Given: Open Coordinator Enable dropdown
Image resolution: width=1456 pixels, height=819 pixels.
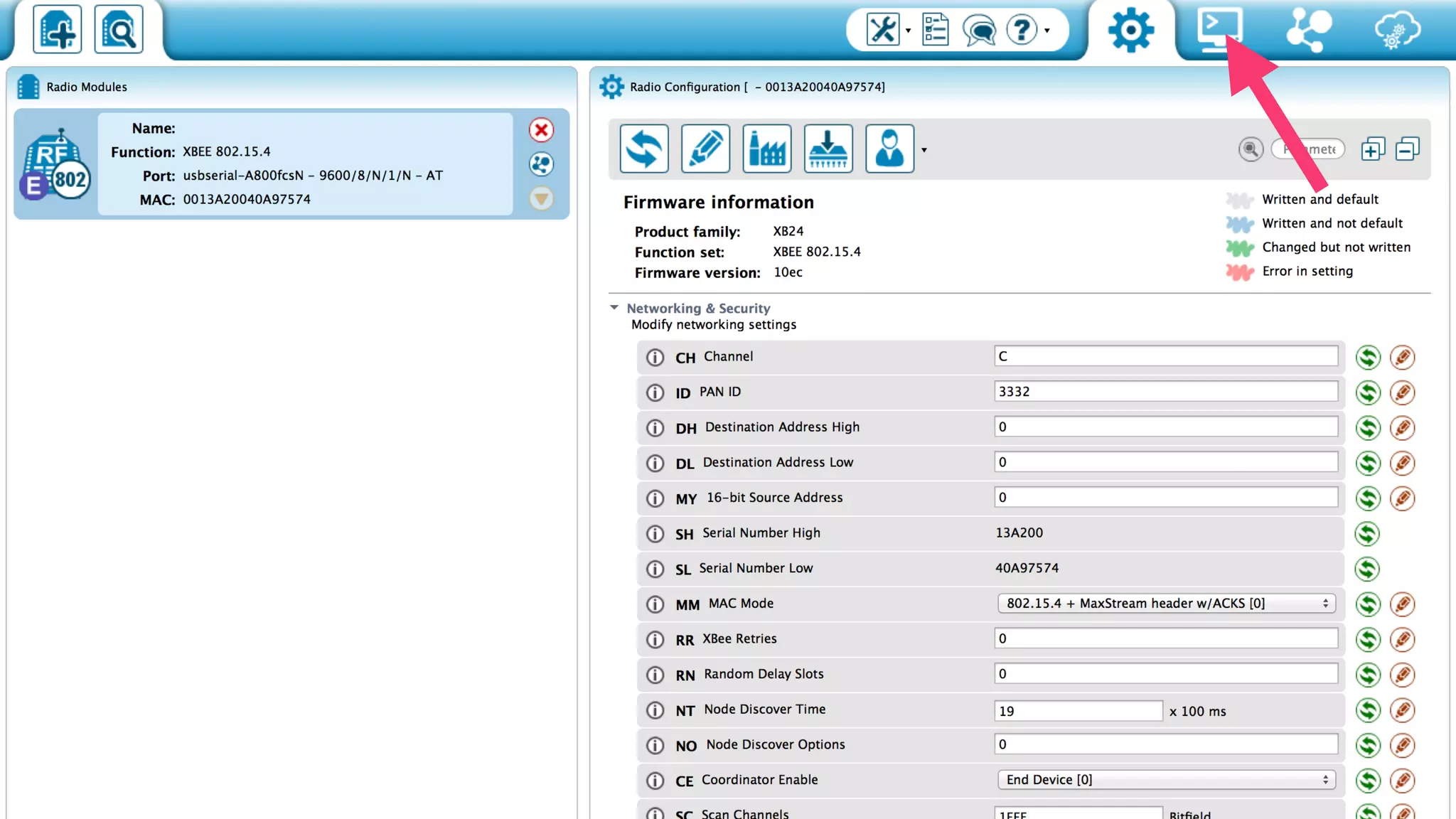Looking at the screenshot, I should pyautogui.click(x=1166, y=780).
